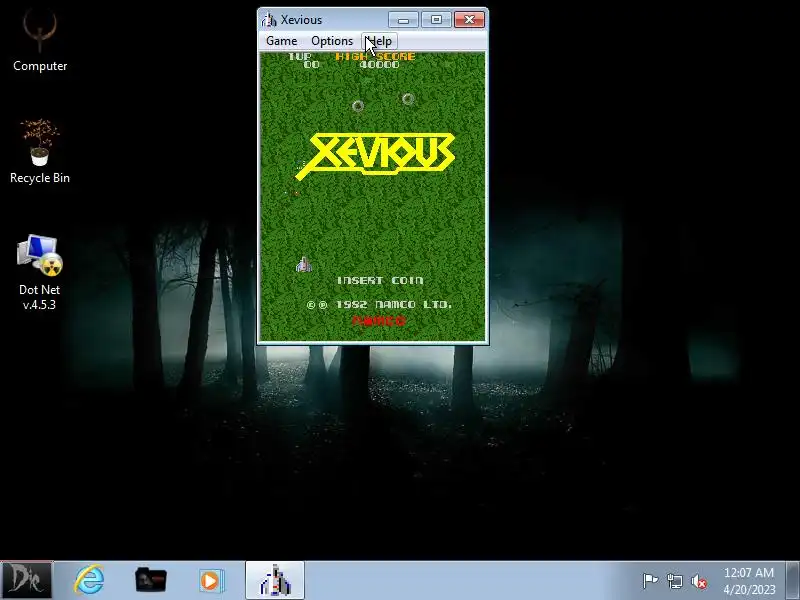Screen dimensions: 800x600
Task: Click the muted volume tray icon
Action: coord(699,581)
